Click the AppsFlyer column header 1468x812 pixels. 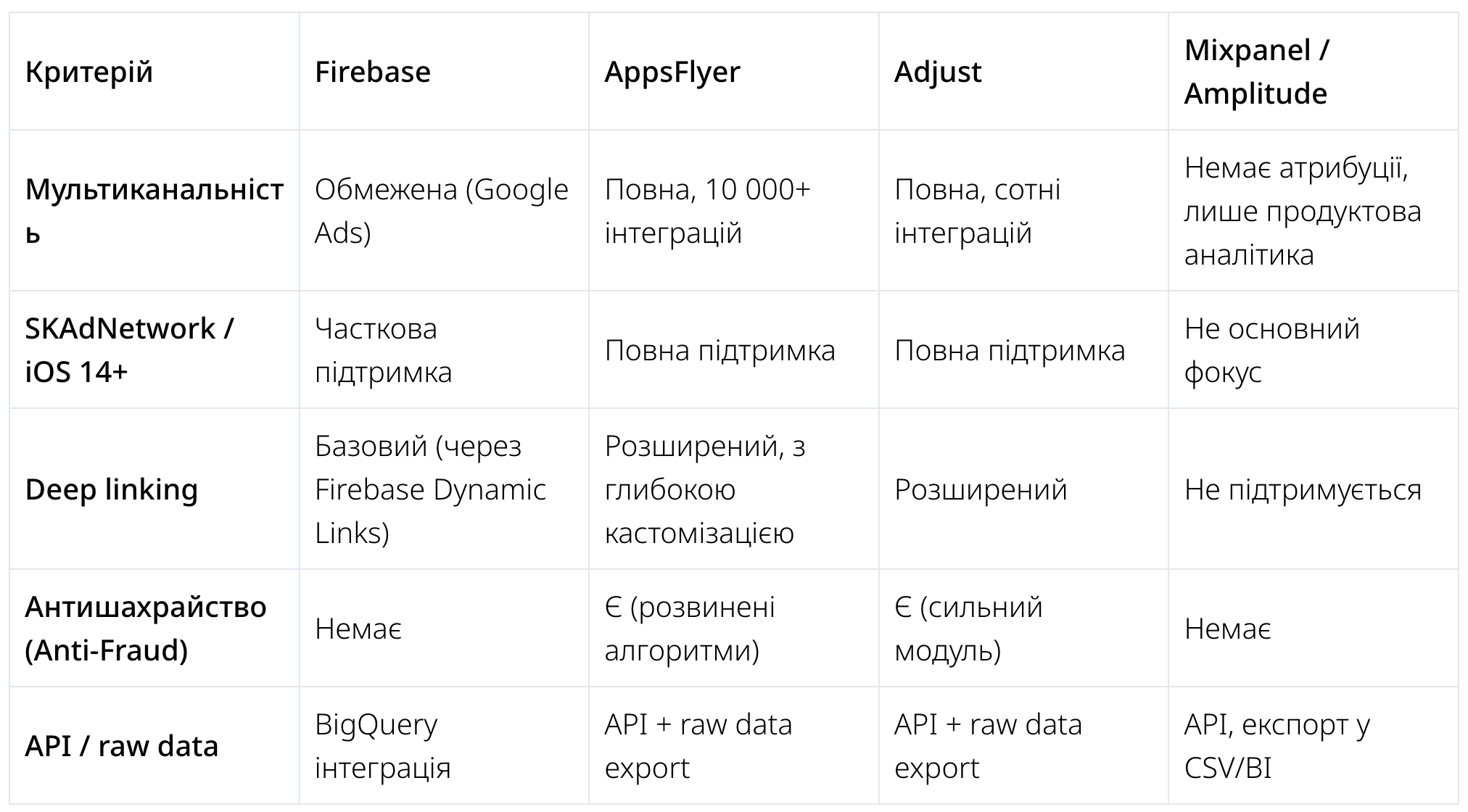tap(672, 72)
